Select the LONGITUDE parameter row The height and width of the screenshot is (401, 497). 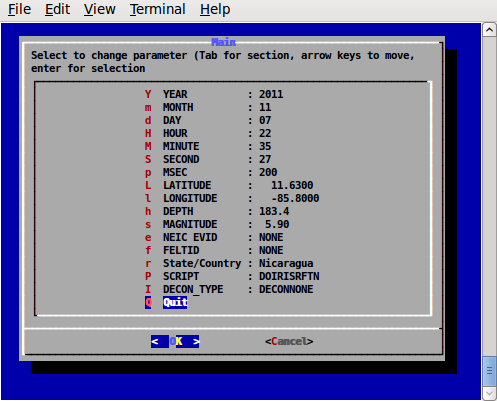[x=232, y=198]
